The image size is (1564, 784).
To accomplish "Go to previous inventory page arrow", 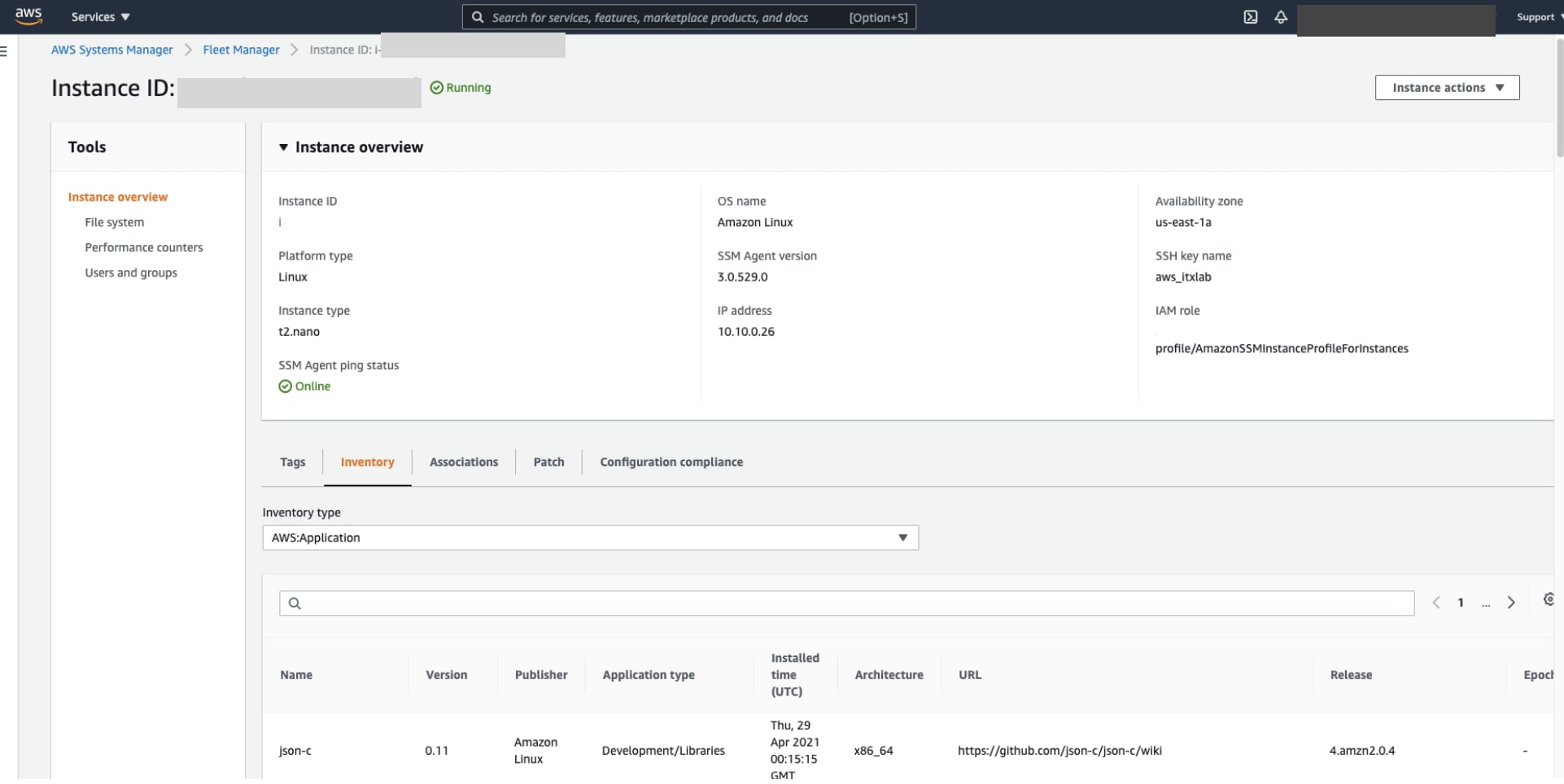I will tap(1436, 603).
